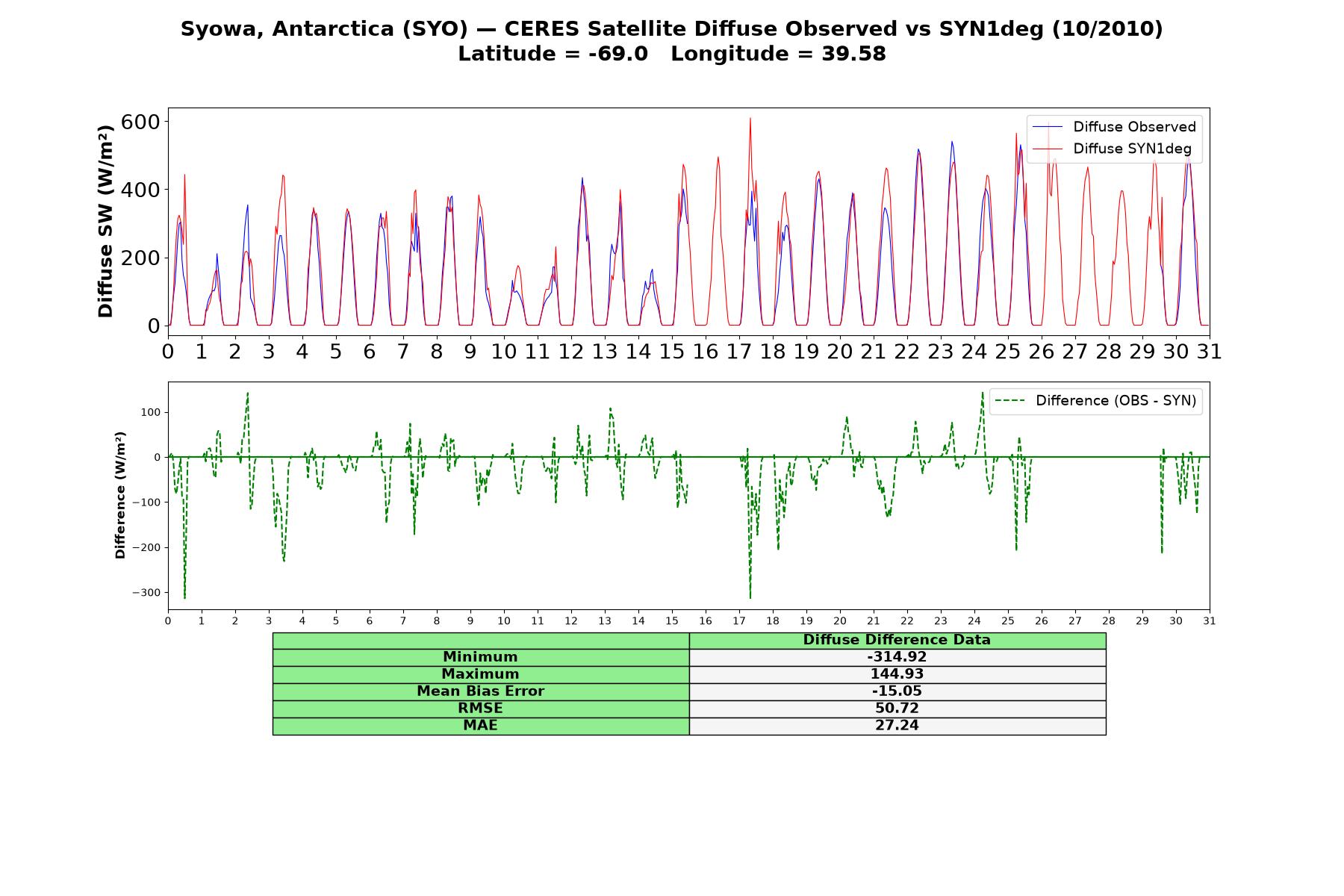Click the -300 tick on difference y-axis

[147, 593]
